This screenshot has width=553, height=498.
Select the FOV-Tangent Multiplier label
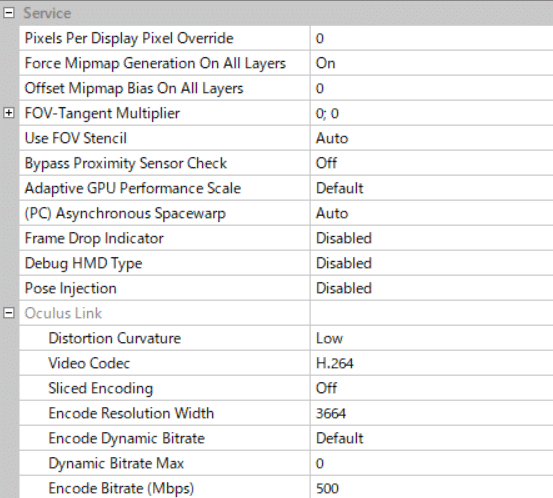102,114
